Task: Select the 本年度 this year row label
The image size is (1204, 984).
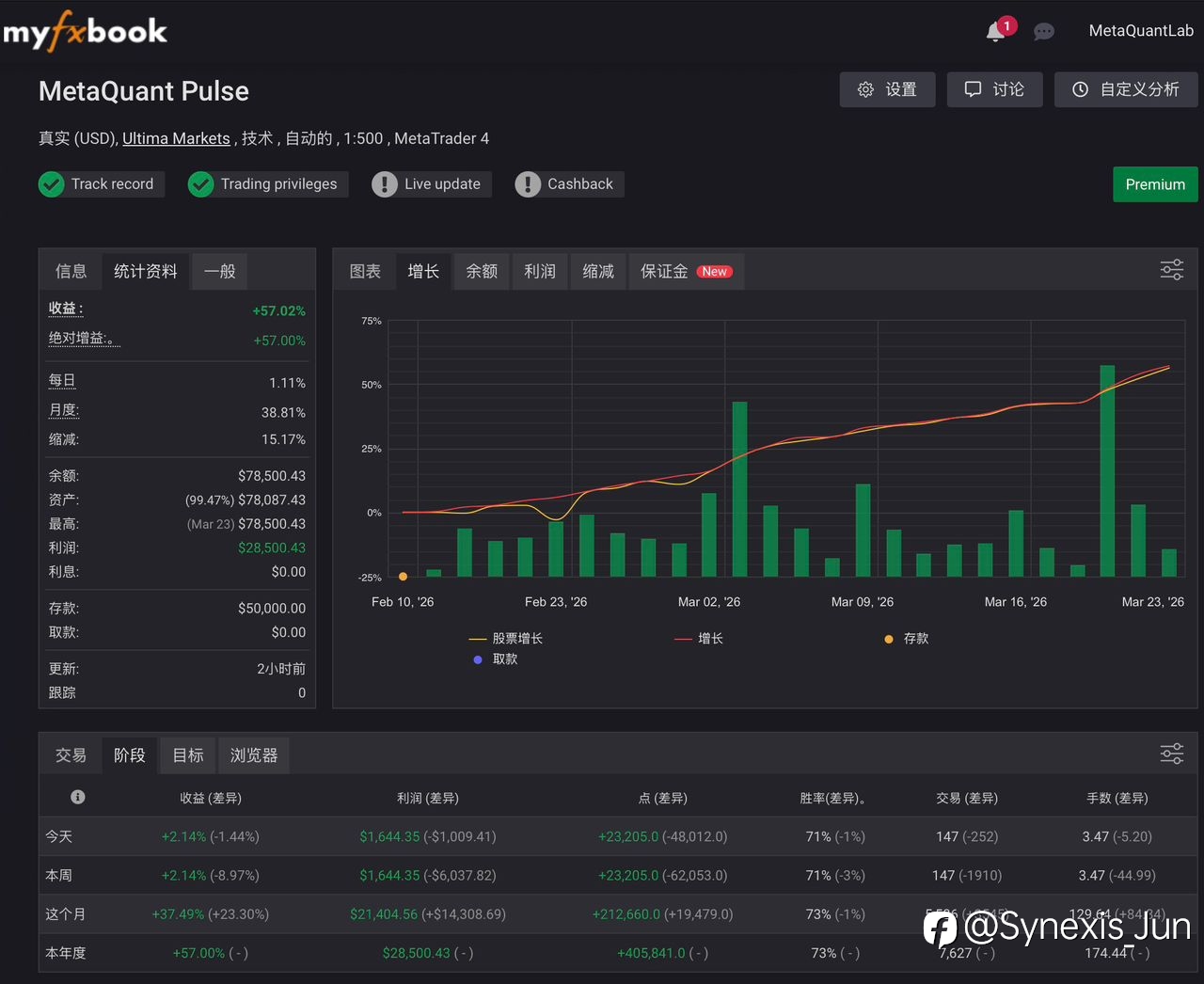Action: pyautogui.click(x=65, y=953)
